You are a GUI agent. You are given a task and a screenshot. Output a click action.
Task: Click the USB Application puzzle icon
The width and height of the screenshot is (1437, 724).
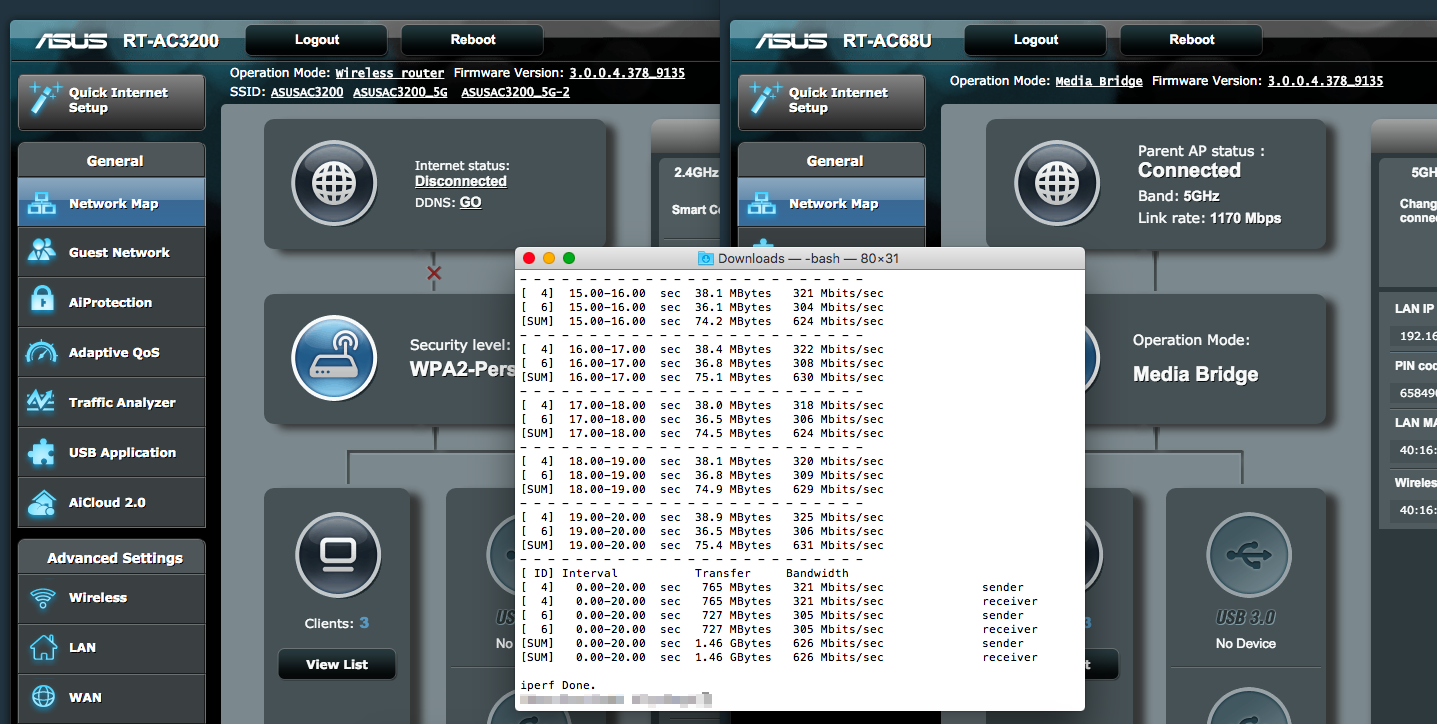click(42, 452)
